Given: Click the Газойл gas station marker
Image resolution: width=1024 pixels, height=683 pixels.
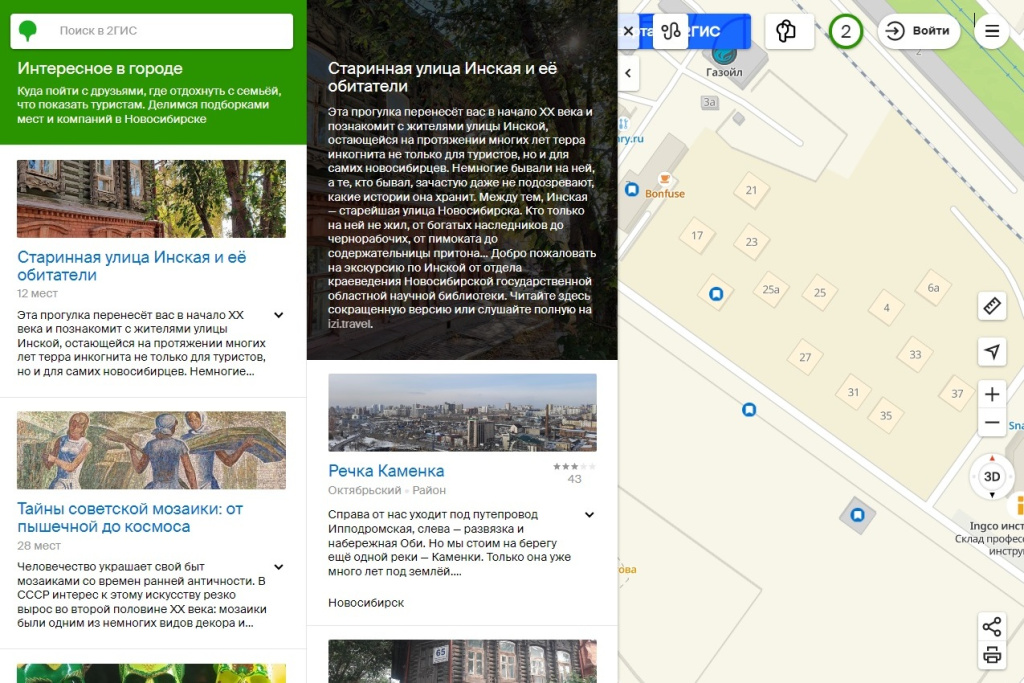Looking at the screenshot, I should tap(724, 55).
